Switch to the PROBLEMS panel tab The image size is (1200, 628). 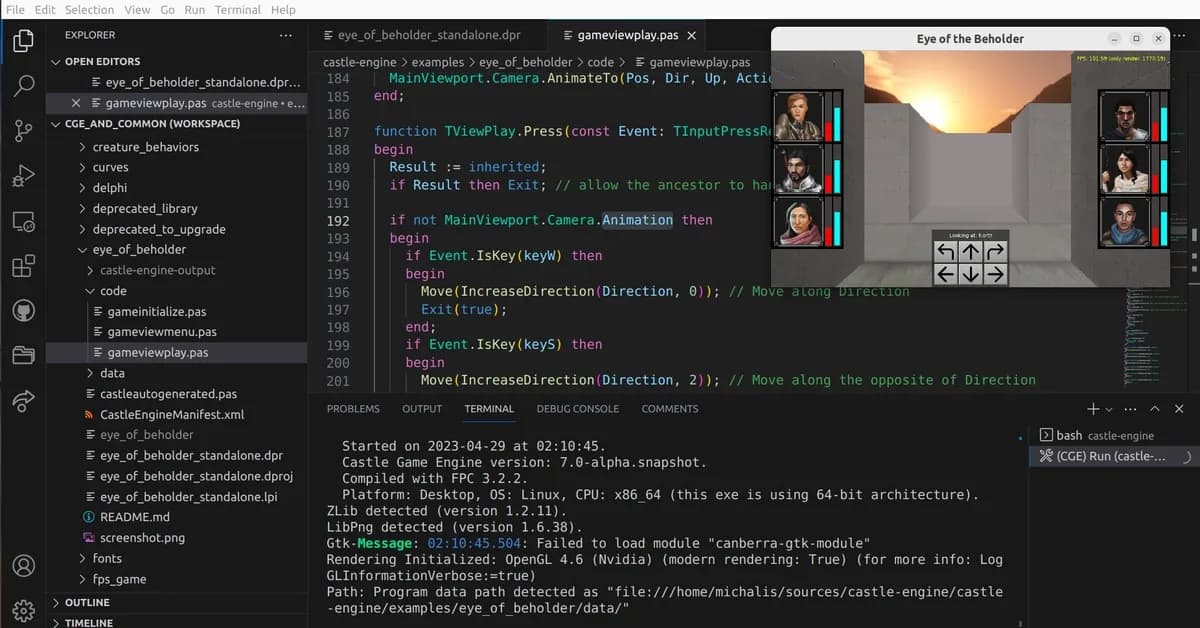pyautogui.click(x=353, y=409)
